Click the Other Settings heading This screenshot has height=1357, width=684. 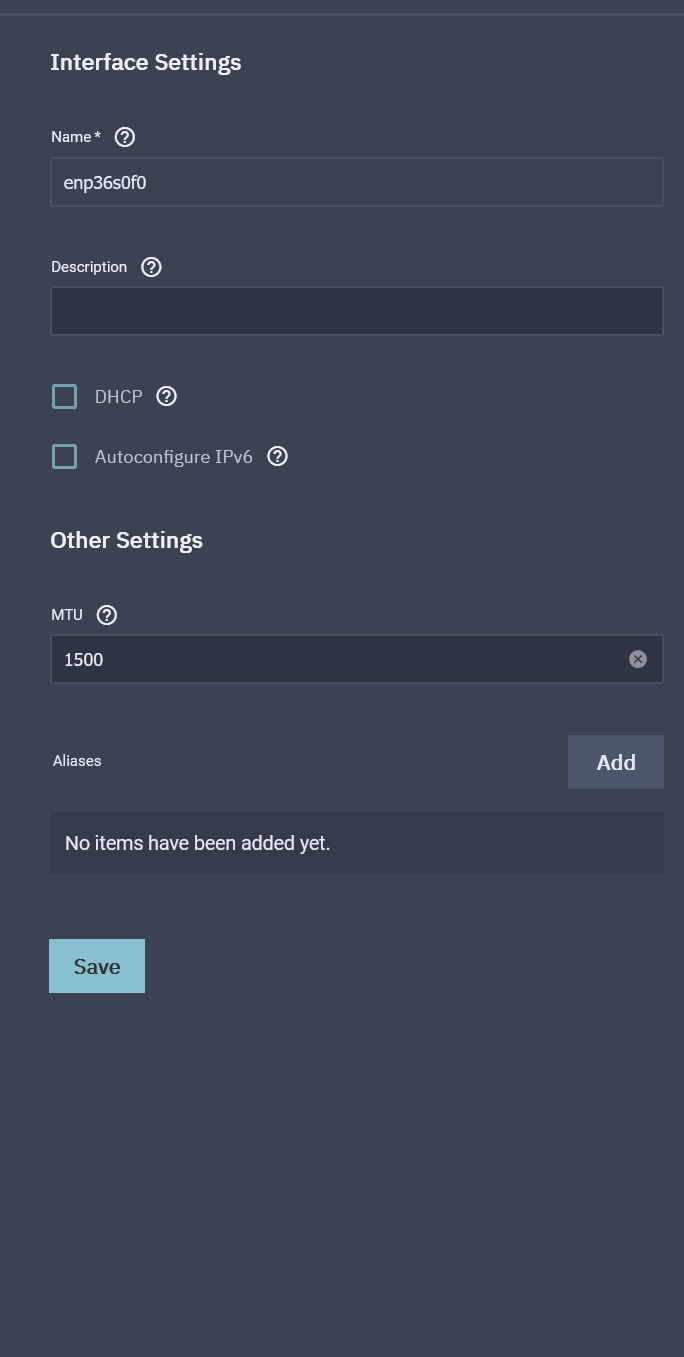pyautogui.click(x=126, y=540)
